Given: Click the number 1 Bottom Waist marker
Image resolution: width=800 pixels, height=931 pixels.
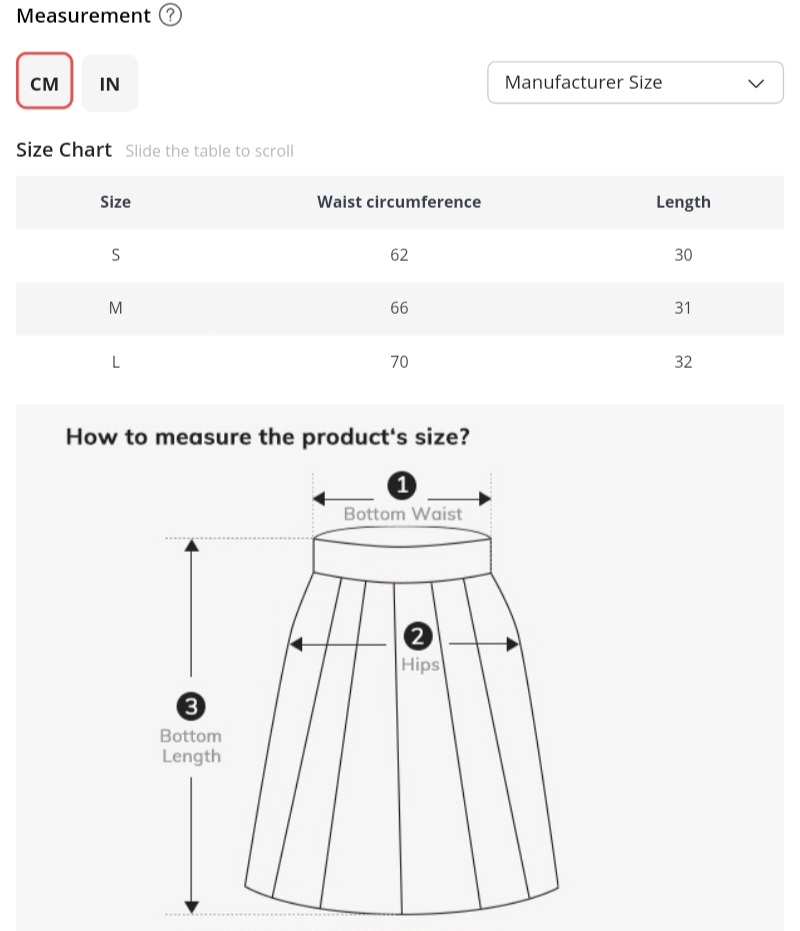Looking at the screenshot, I should 402,486.
